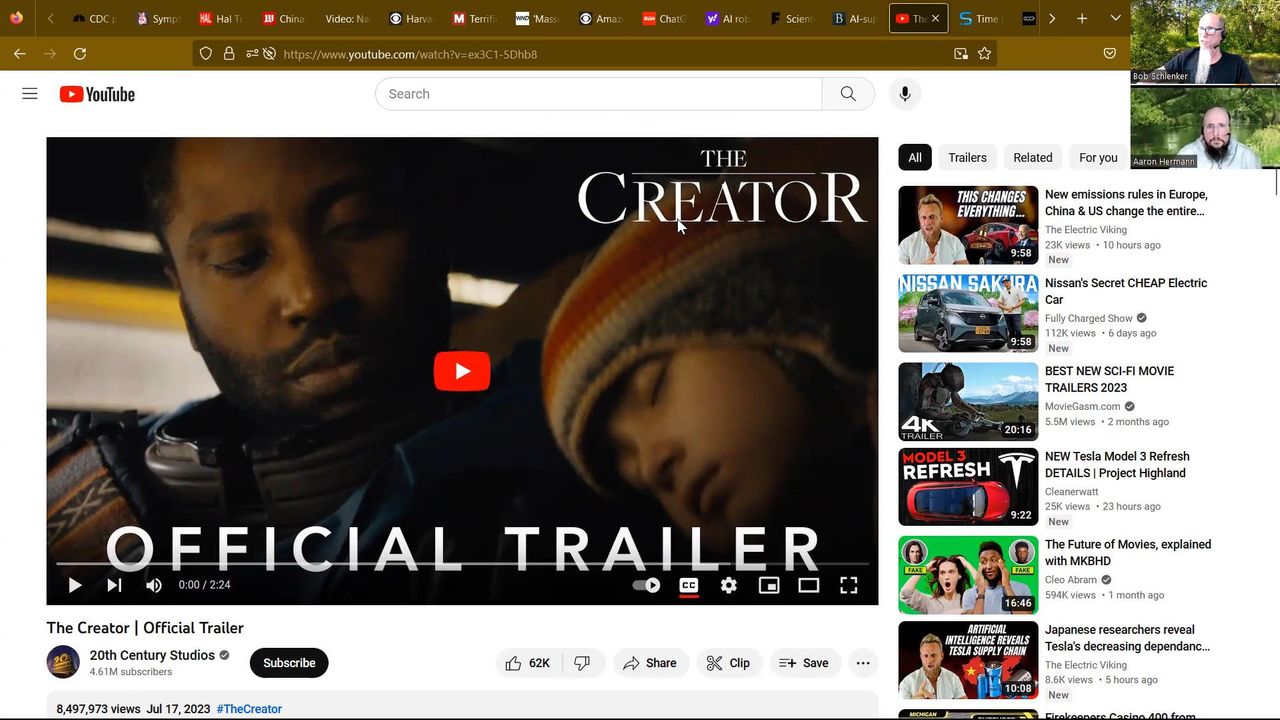The height and width of the screenshot is (720, 1280).
Task: Click the voice search microphone icon
Action: pos(904,94)
